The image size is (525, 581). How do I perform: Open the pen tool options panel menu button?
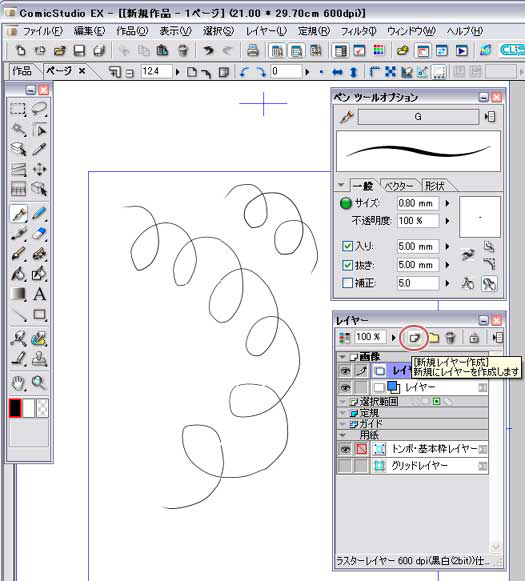click(490, 117)
